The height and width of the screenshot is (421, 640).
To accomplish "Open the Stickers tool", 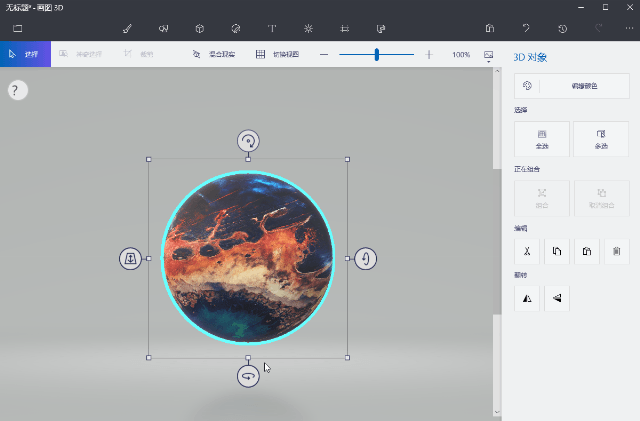I will [236, 28].
